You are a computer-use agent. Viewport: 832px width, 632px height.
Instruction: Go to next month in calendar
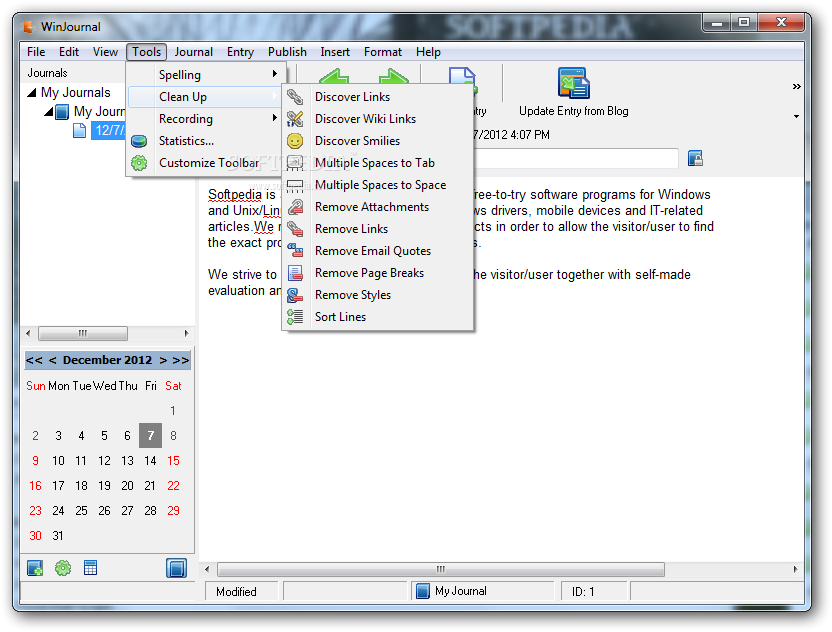coord(163,360)
